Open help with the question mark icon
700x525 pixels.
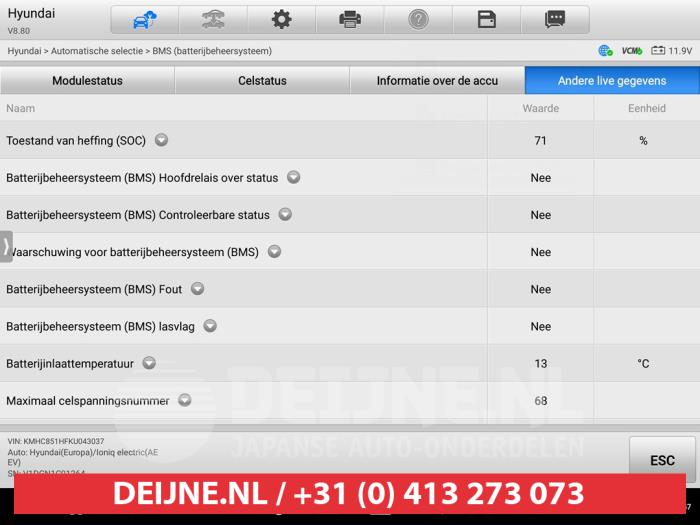(418, 19)
